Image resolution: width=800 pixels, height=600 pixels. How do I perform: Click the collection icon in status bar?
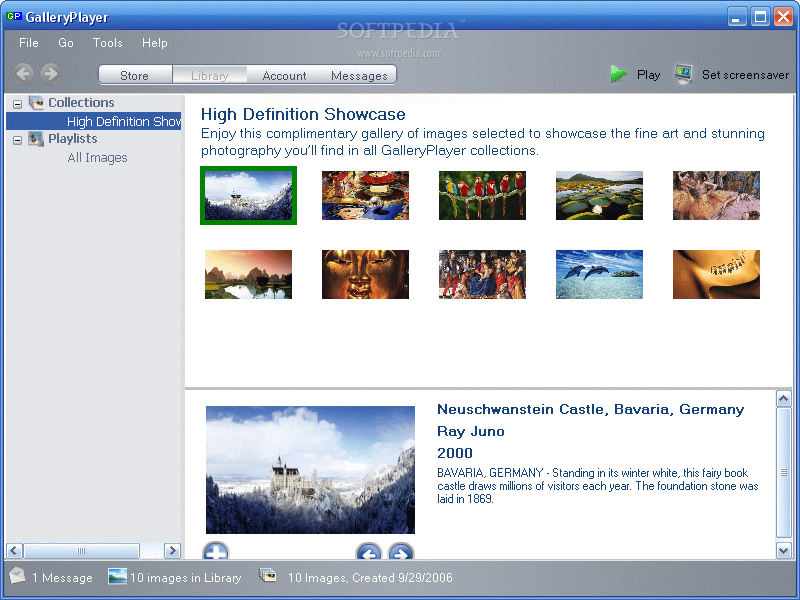(268, 576)
